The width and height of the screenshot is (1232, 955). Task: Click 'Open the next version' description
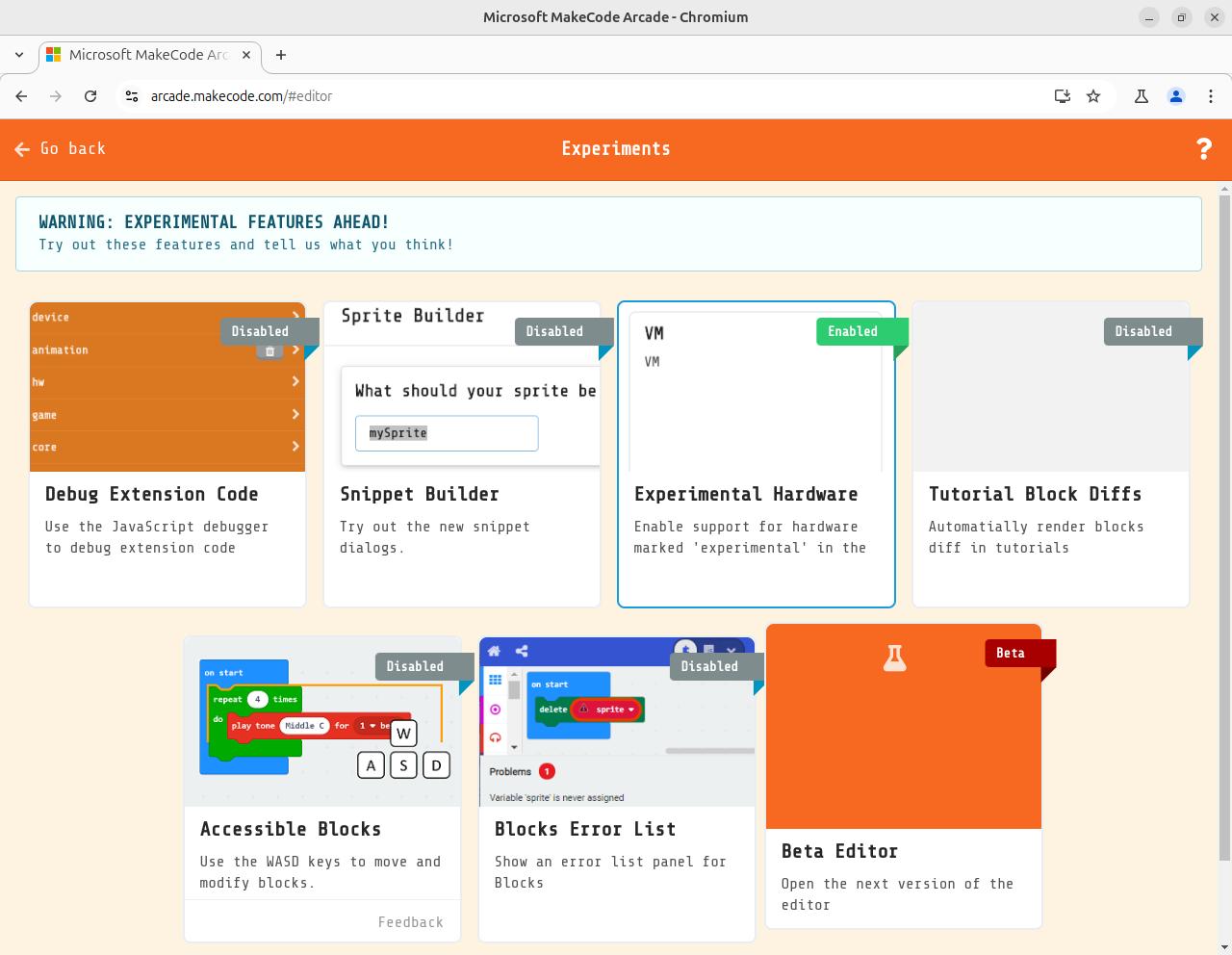[x=897, y=894]
